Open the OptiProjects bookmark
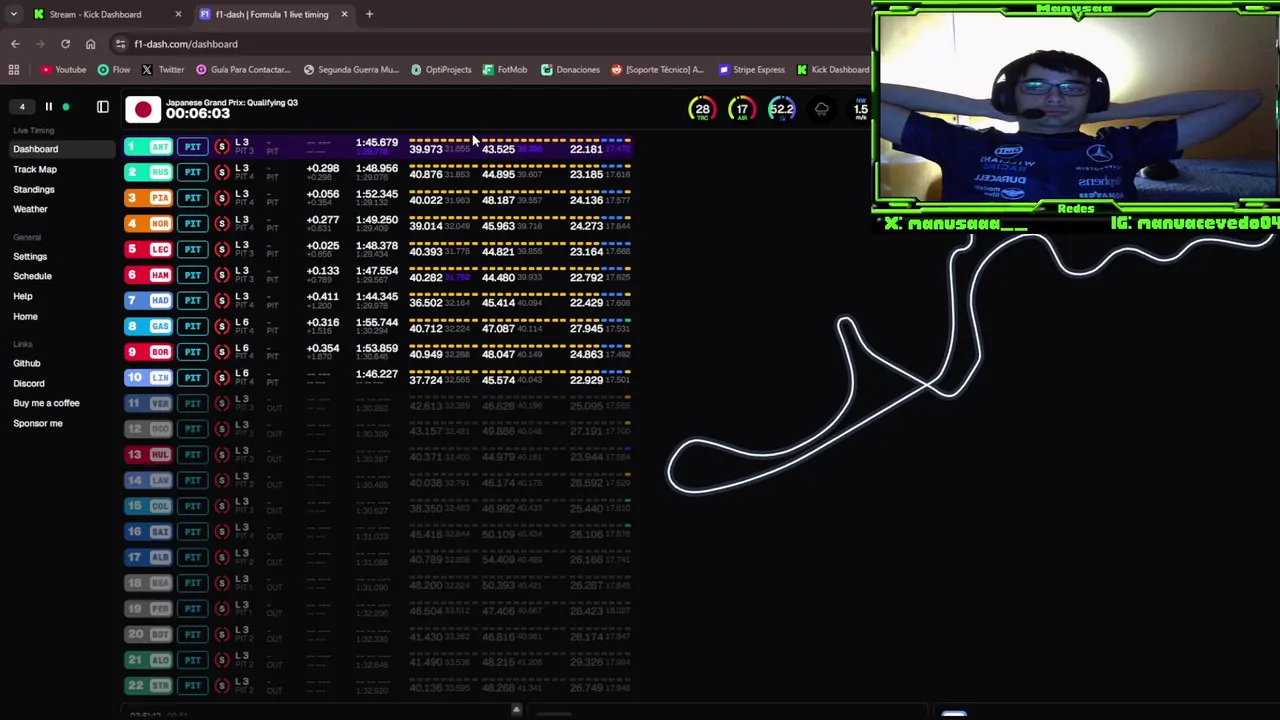1280x720 pixels. [x=441, y=70]
